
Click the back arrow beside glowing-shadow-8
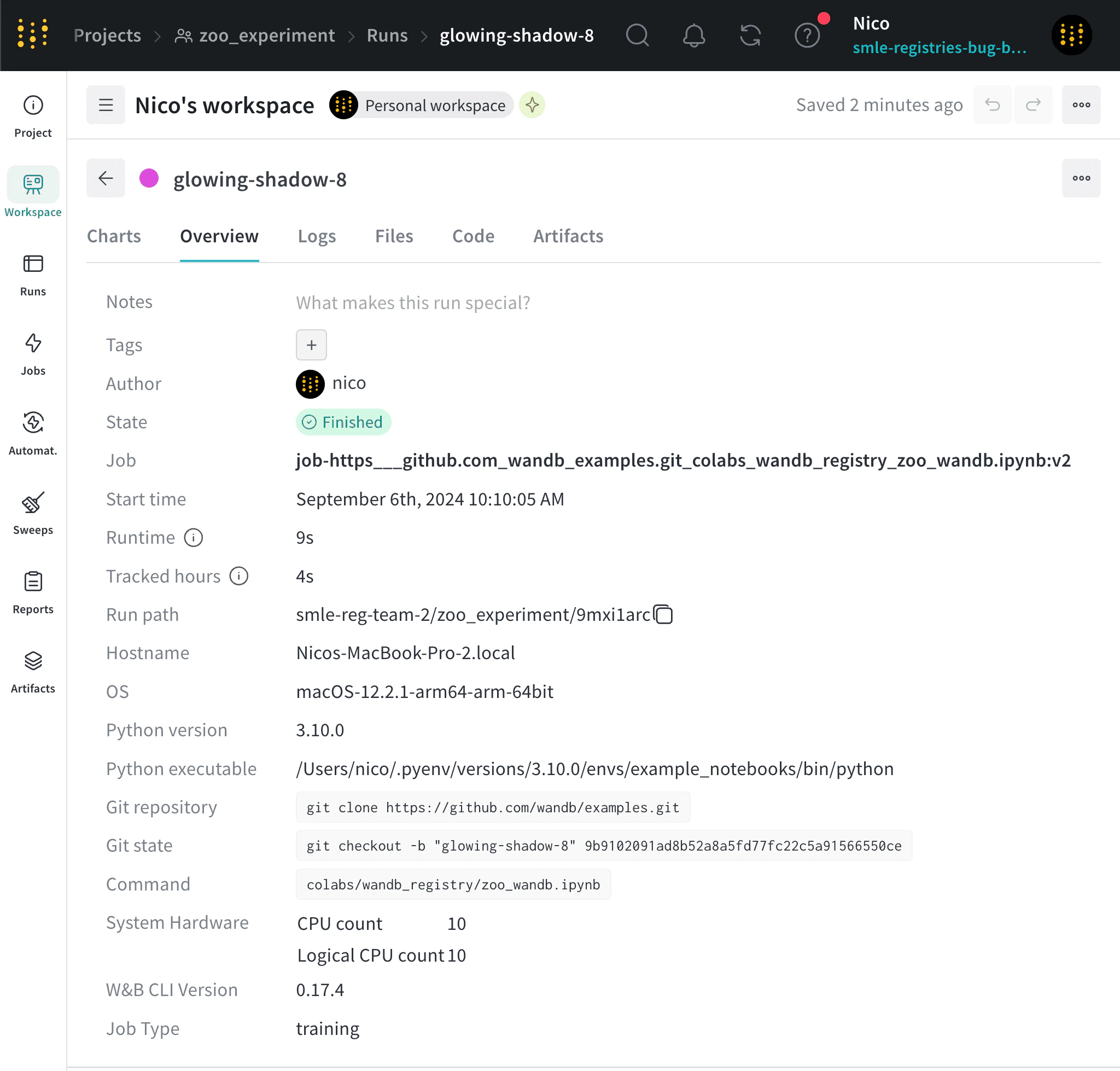point(106,178)
